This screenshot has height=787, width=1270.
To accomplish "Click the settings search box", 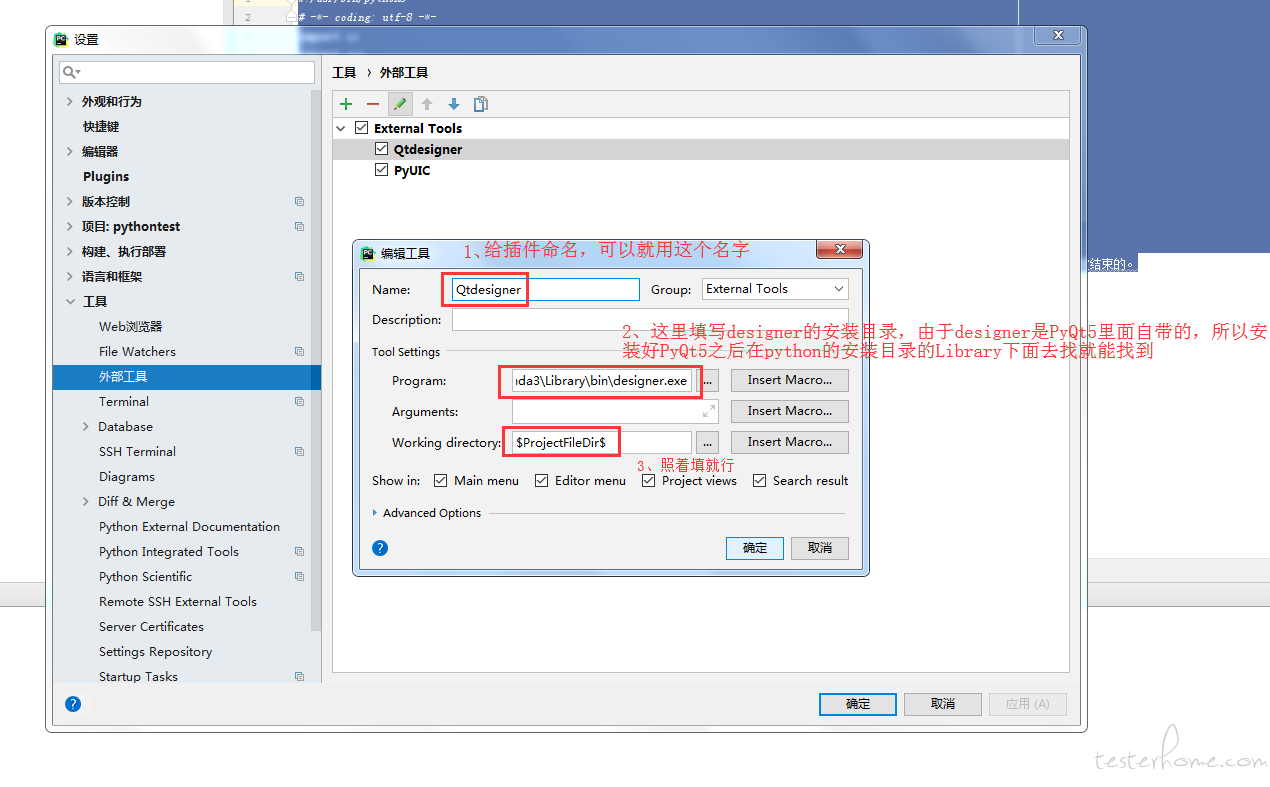I will click(187, 72).
